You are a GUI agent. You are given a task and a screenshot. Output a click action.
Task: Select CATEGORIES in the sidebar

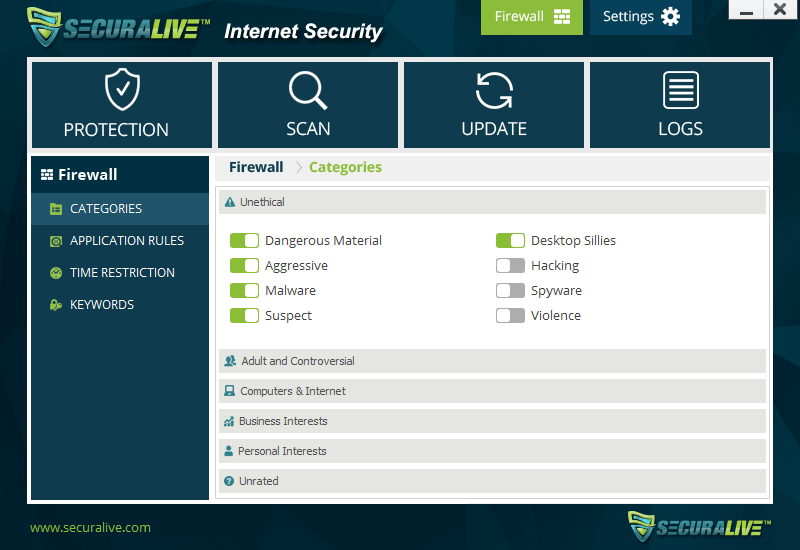[120, 209]
